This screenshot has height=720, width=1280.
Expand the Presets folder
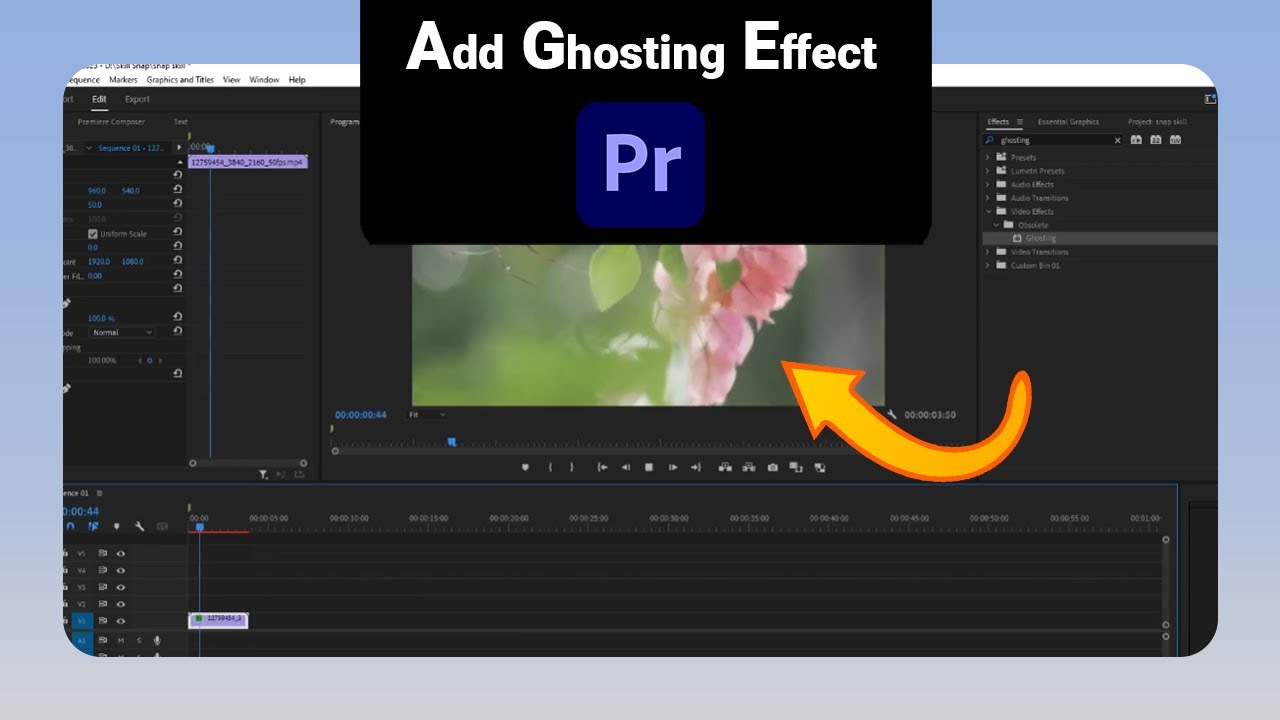coord(988,157)
